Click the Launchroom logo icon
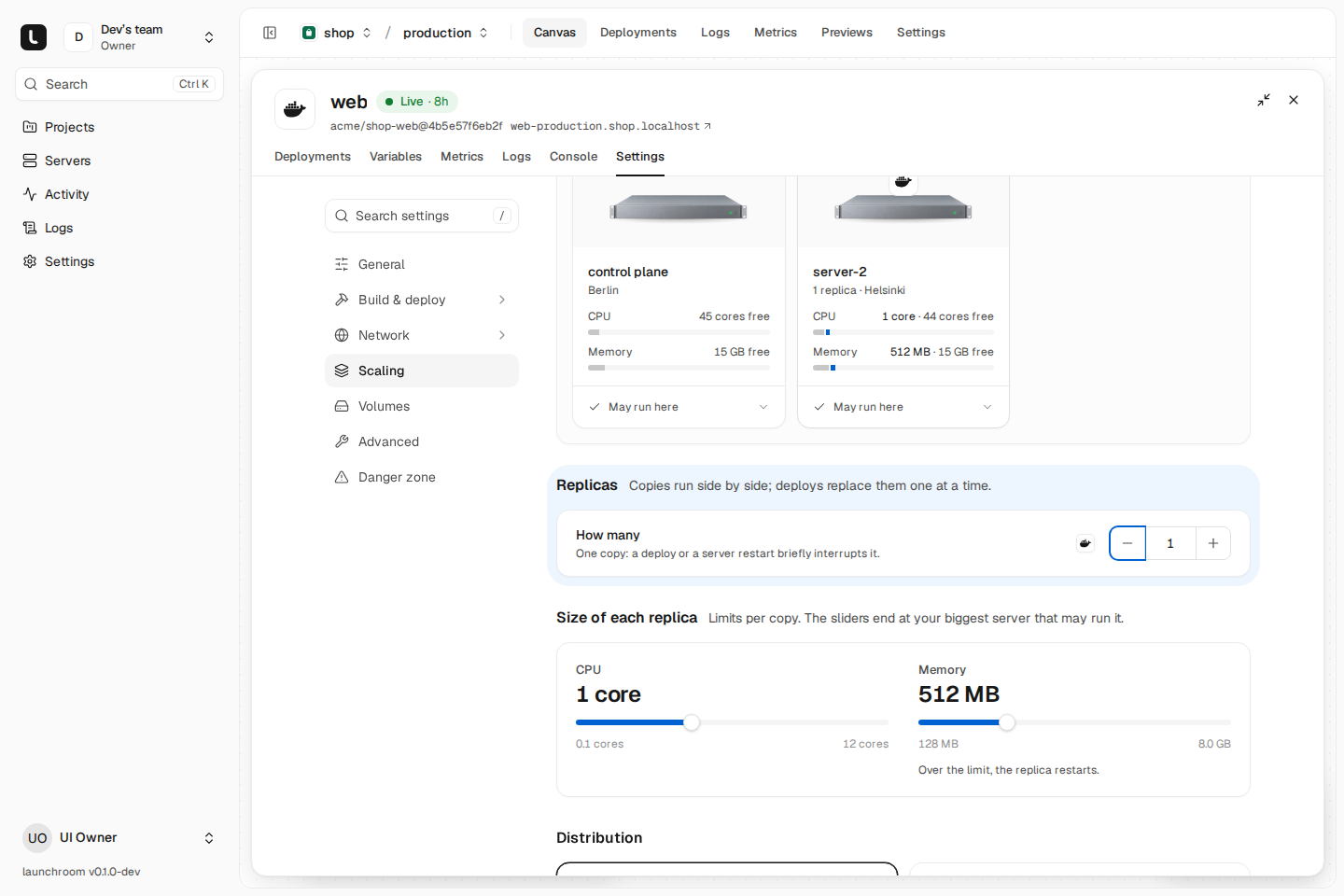This screenshot has width=1344, height=896. [34, 37]
